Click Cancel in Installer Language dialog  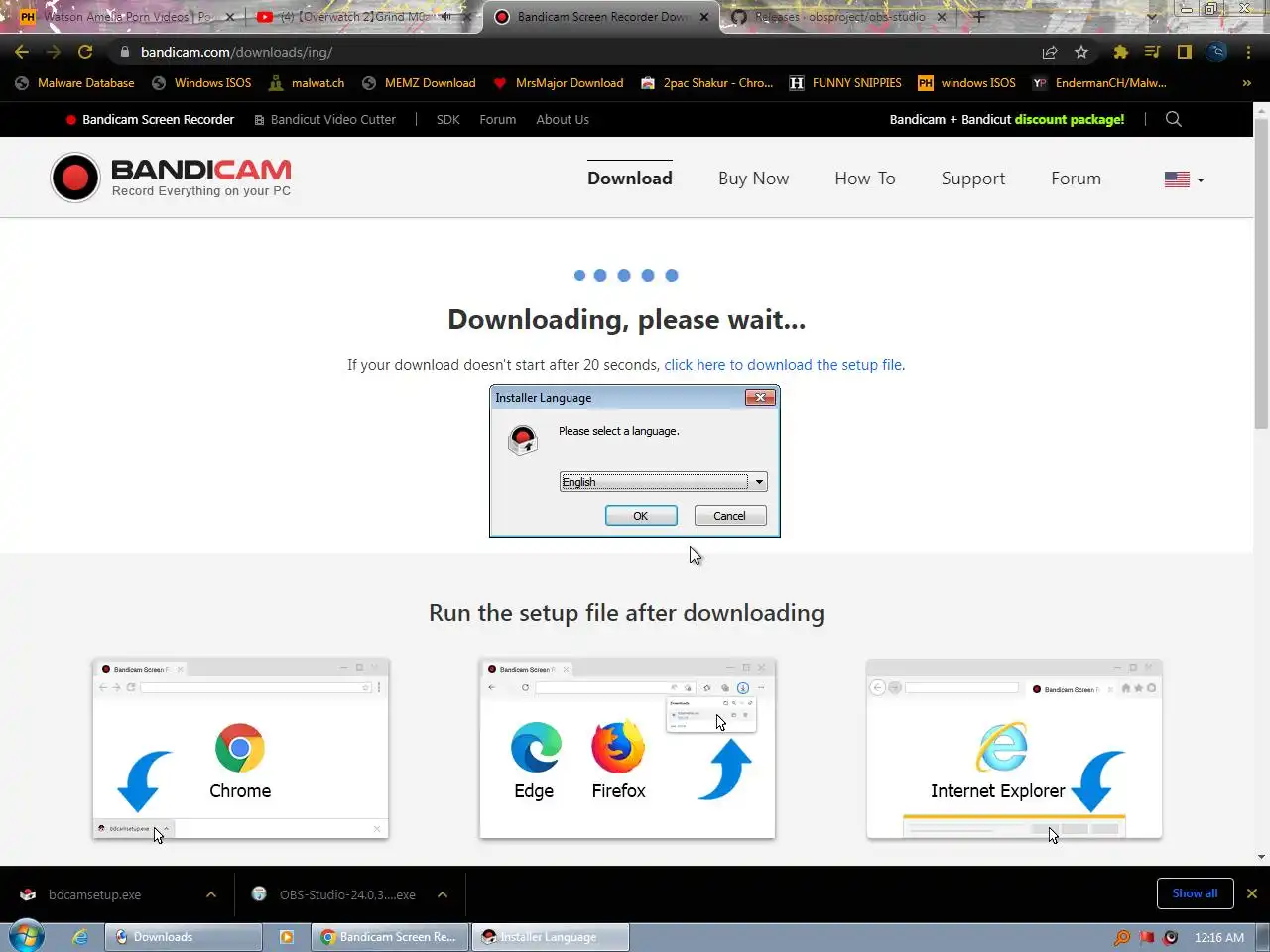pyautogui.click(x=729, y=516)
